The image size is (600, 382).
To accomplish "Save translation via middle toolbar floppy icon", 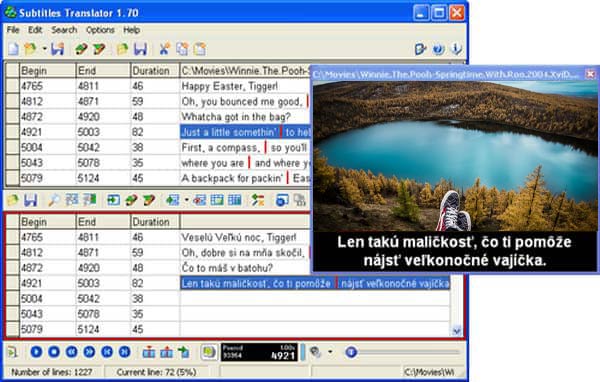I will coord(31,200).
